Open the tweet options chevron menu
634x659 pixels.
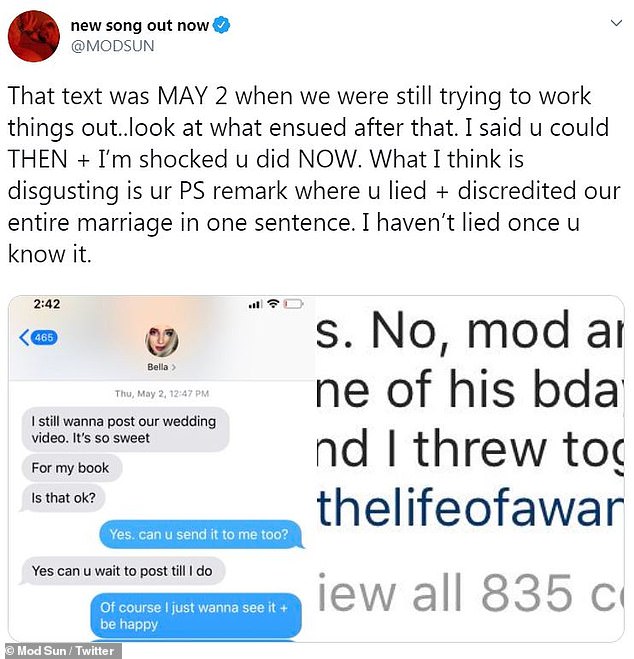tap(616, 24)
